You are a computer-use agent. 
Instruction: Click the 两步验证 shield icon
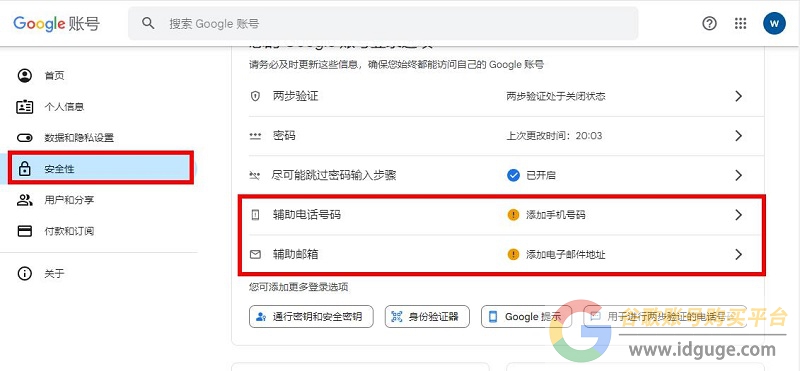[255, 96]
